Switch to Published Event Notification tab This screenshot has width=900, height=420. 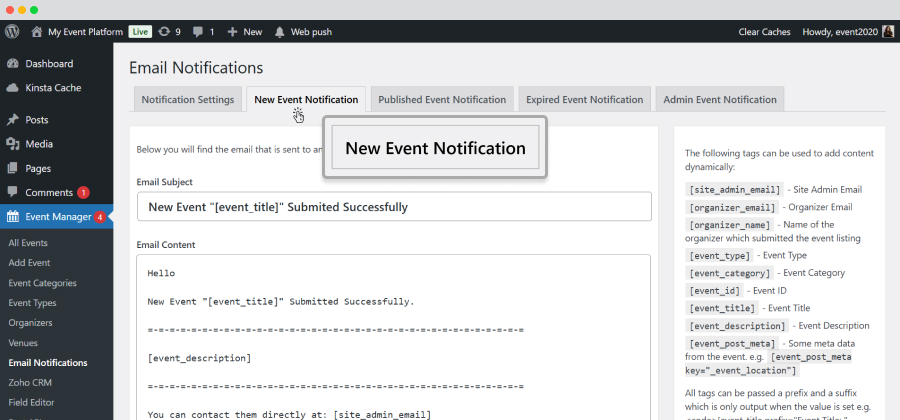(442, 99)
